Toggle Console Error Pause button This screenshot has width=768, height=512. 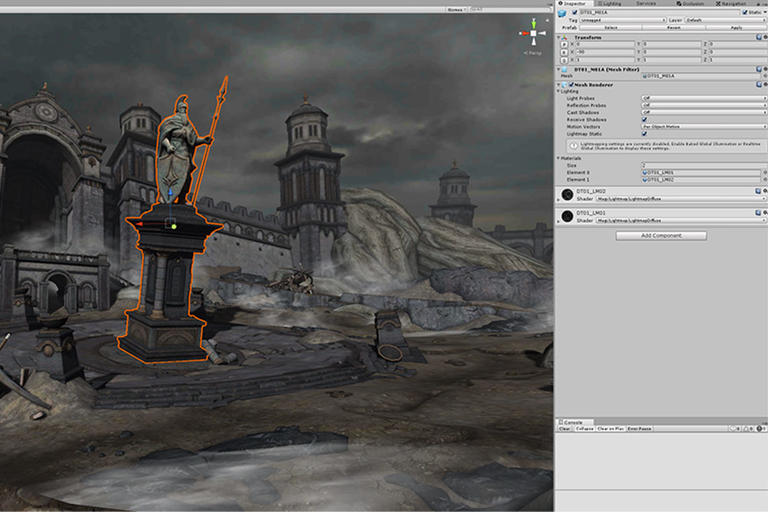pyautogui.click(x=640, y=429)
